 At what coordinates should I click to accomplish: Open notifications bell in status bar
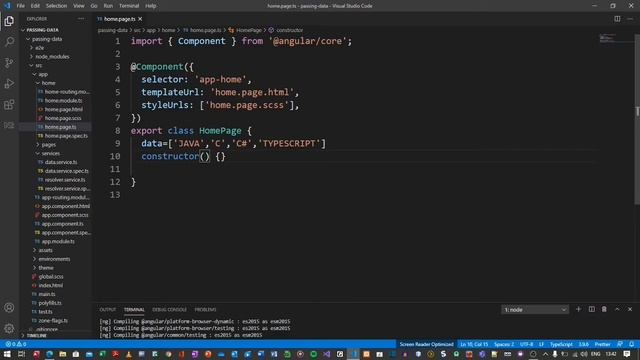(631, 344)
